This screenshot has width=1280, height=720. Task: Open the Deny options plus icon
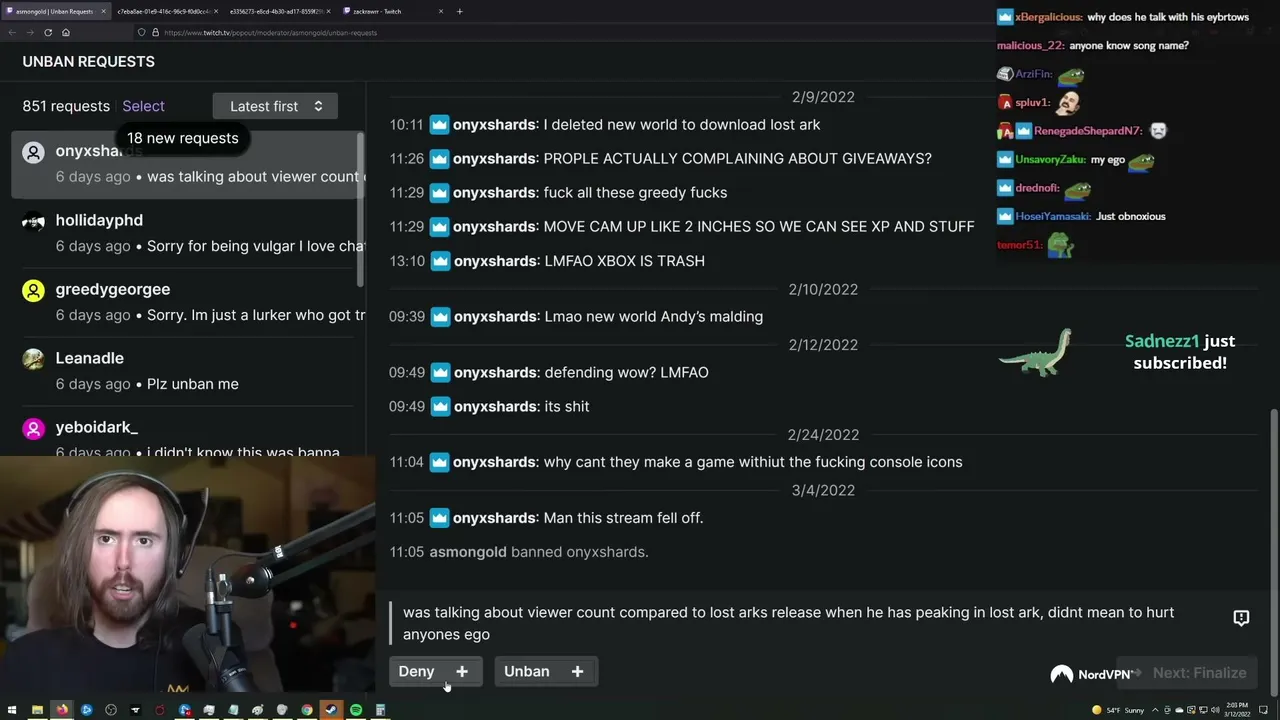point(462,671)
